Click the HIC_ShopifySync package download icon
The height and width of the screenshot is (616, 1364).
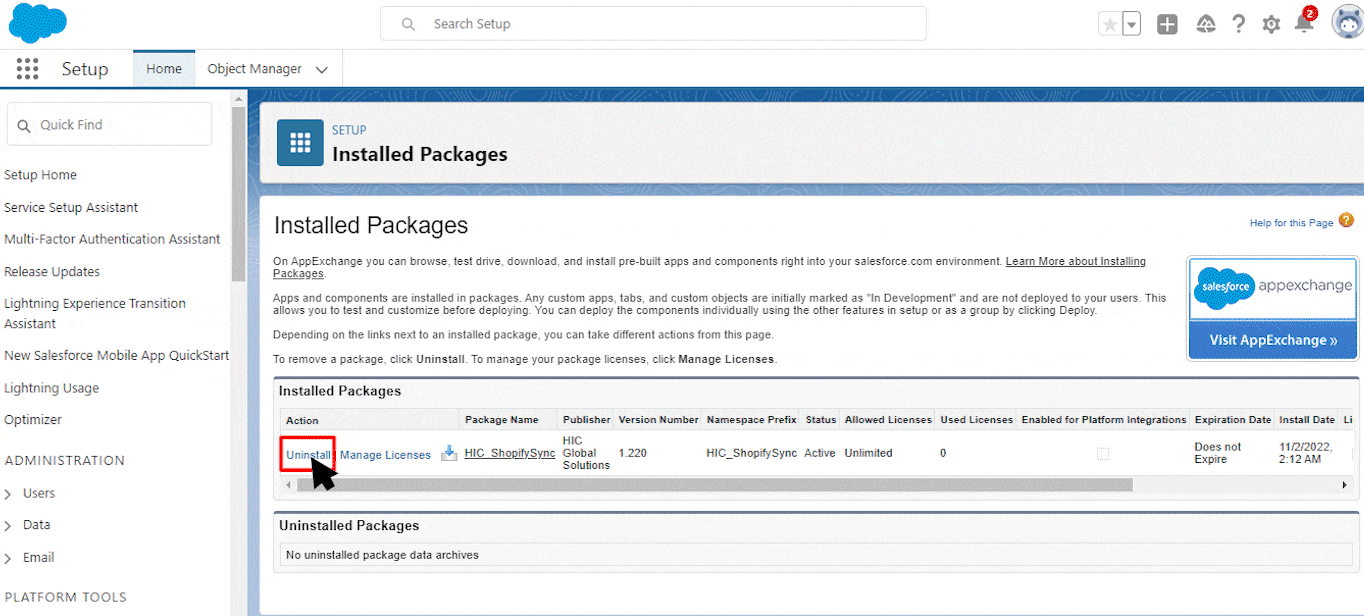449,453
